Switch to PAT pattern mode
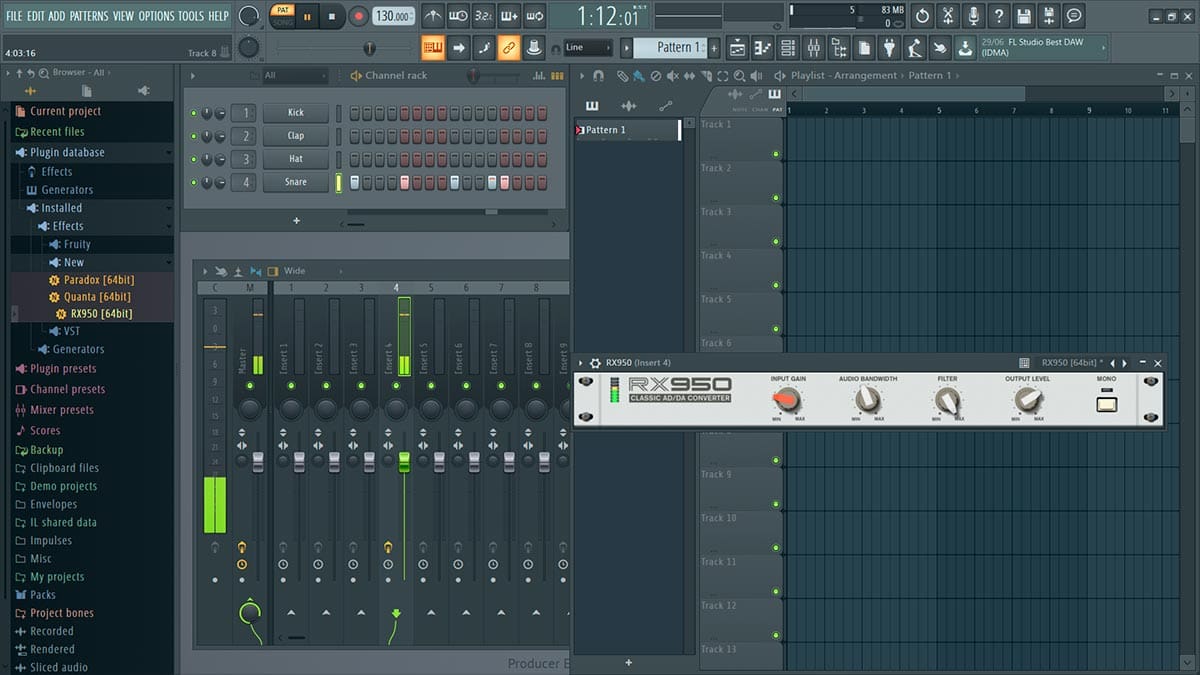This screenshot has width=1200, height=675. (282, 10)
